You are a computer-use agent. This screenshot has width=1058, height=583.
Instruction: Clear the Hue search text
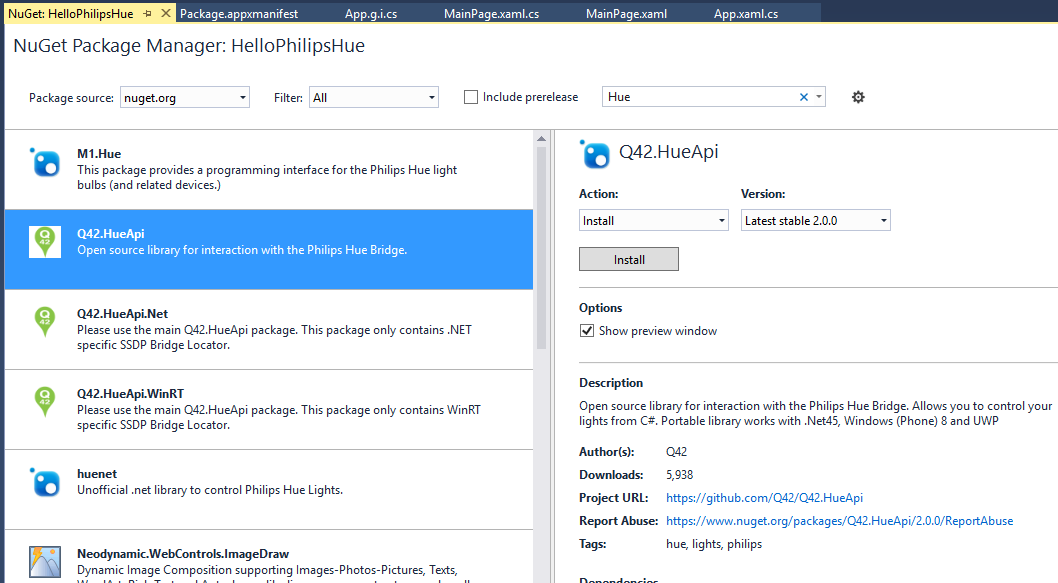(x=804, y=97)
